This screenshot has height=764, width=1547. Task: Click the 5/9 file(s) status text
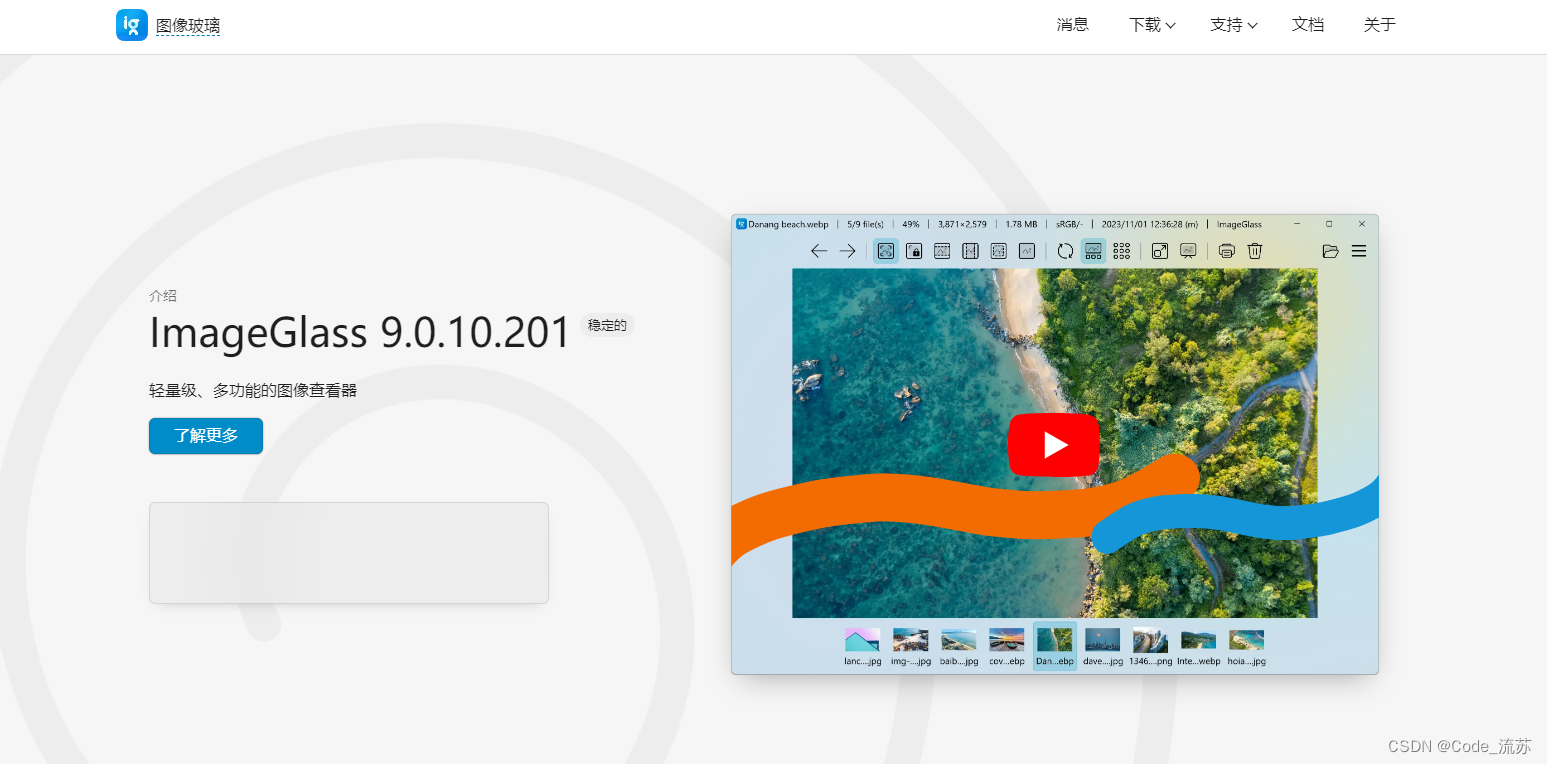(865, 224)
